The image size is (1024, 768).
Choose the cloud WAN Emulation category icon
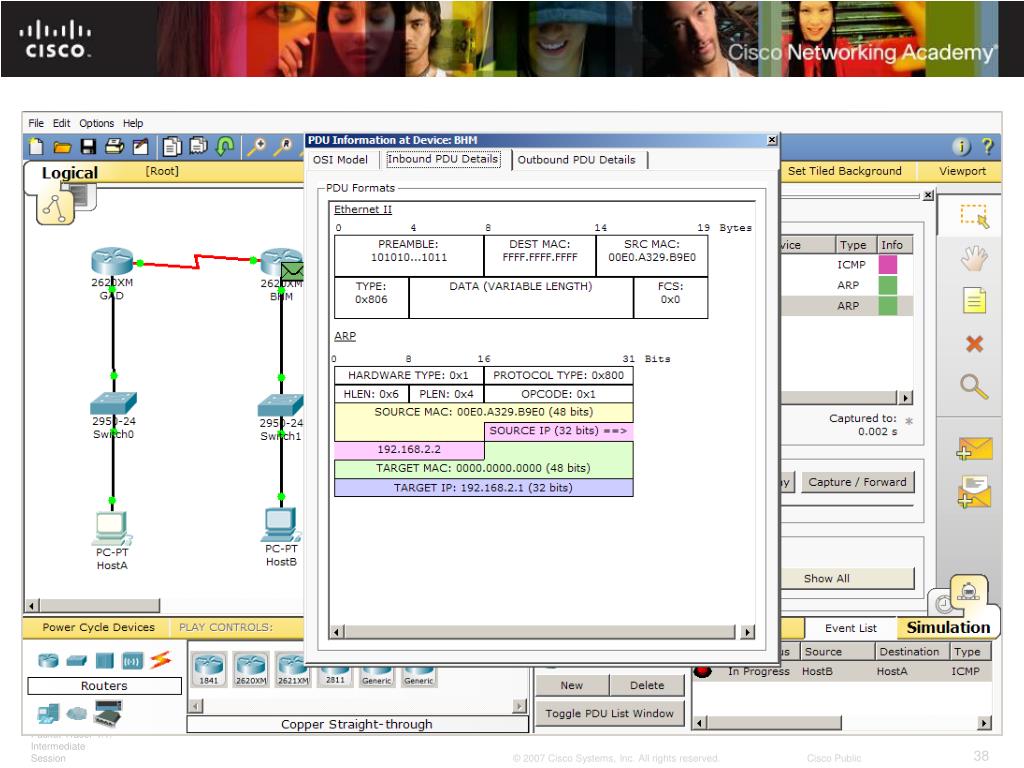(76, 713)
